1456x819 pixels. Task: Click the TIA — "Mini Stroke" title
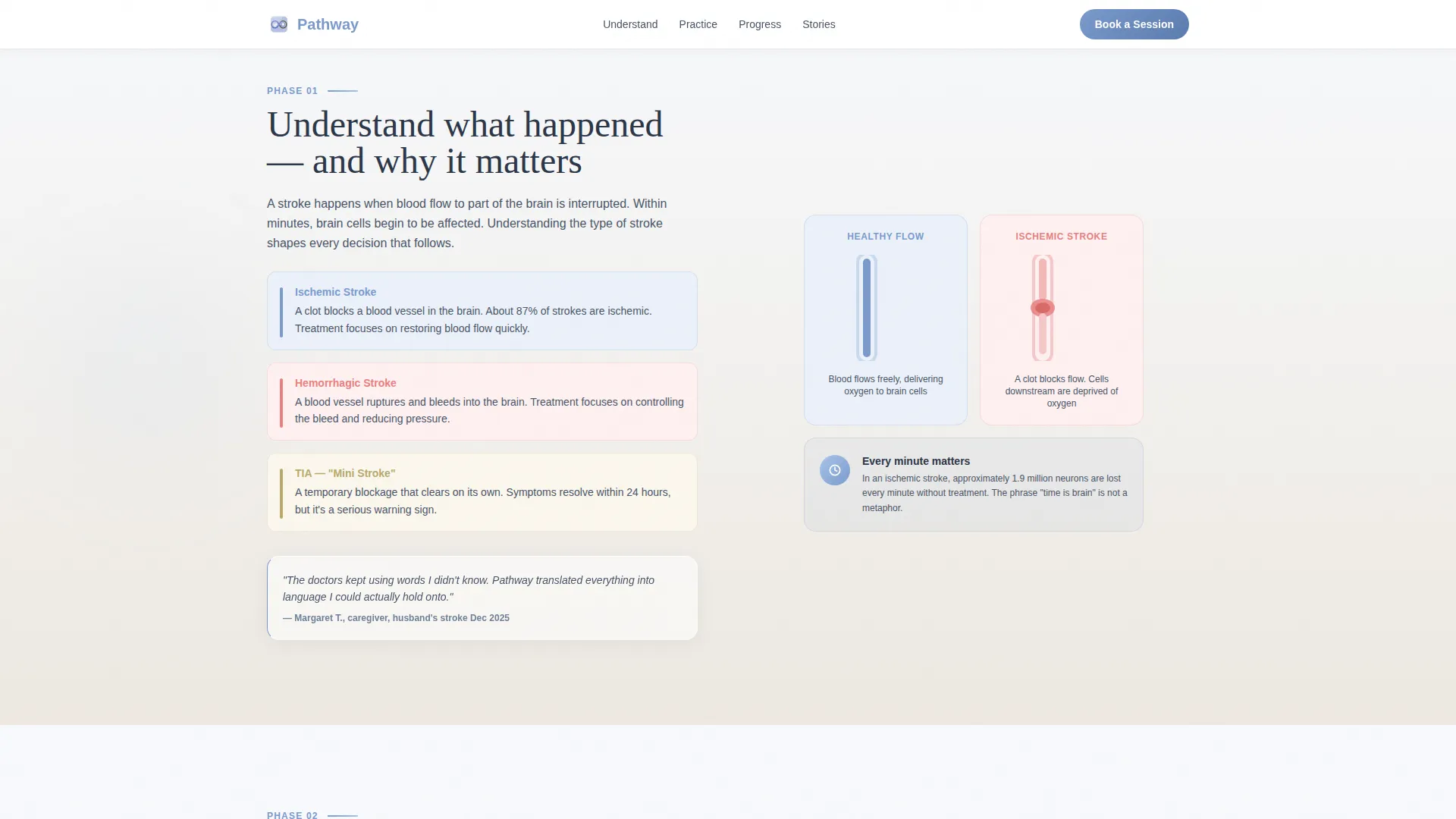pyautogui.click(x=345, y=473)
